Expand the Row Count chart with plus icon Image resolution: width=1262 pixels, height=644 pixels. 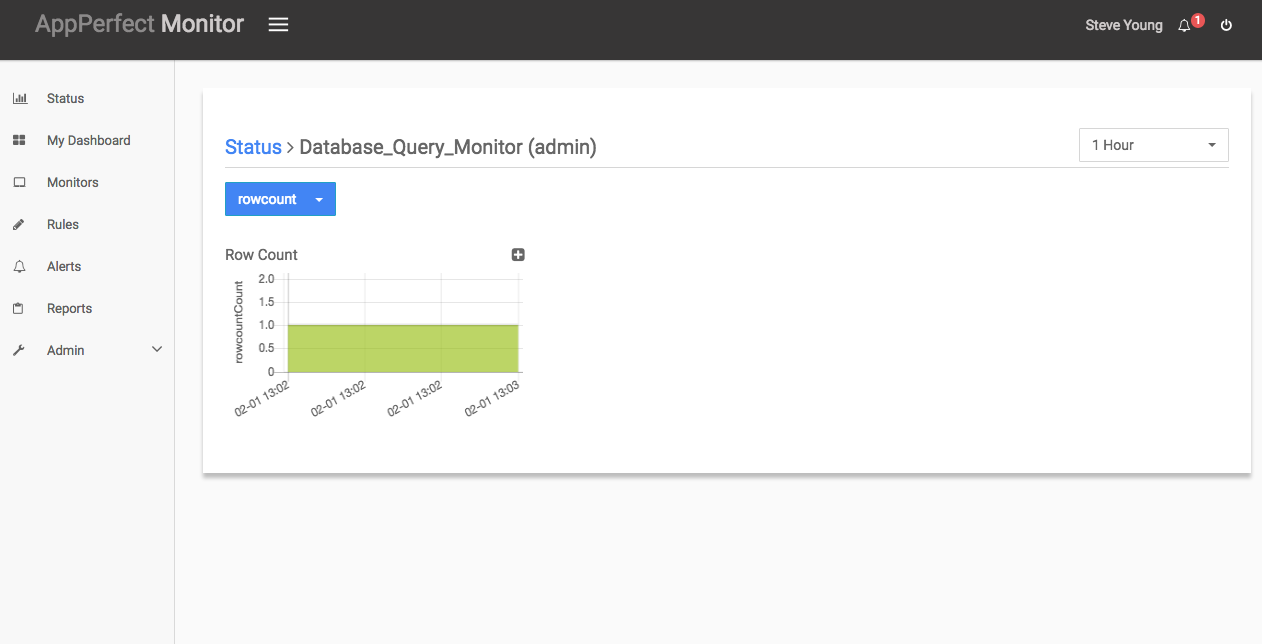pyautogui.click(x=518, y=255)
